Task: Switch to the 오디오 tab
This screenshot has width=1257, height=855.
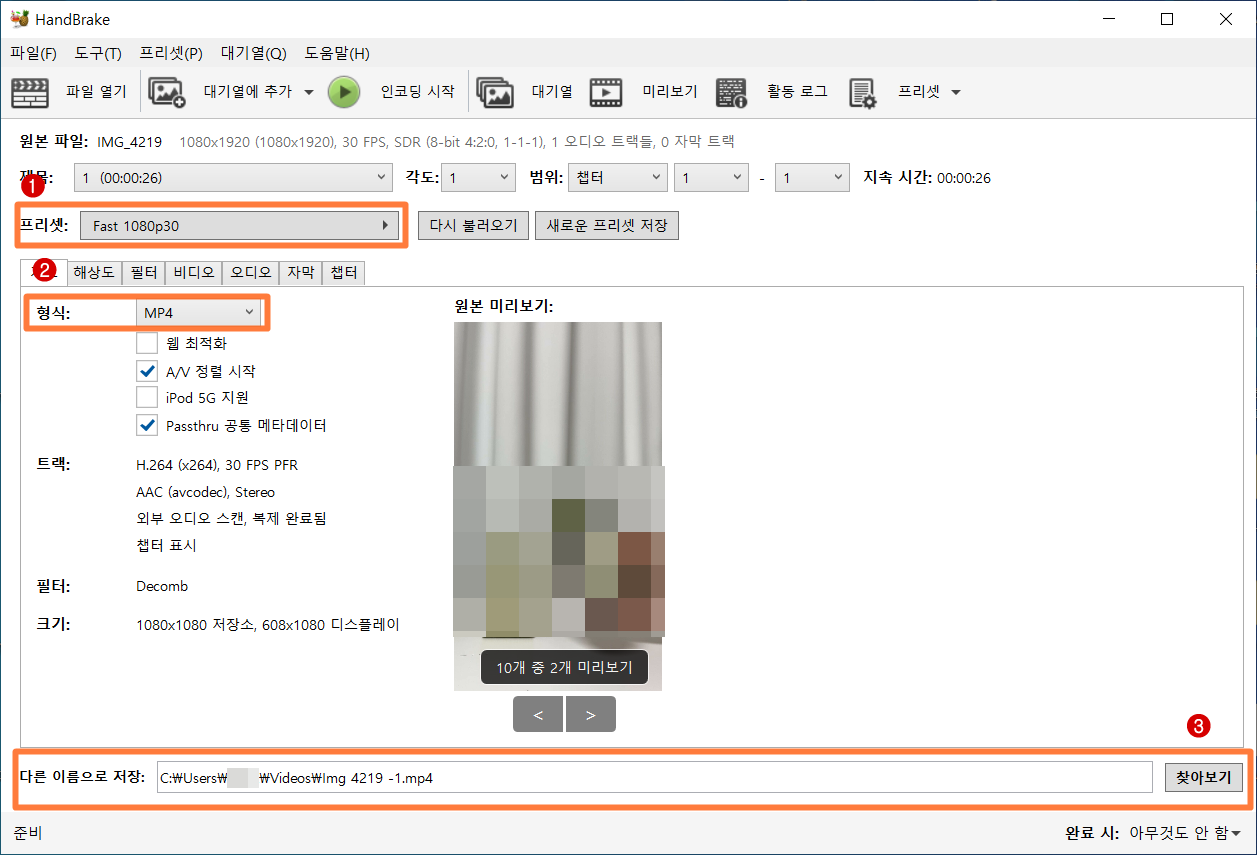Action: pyautogui.click(x=251, y=272)
